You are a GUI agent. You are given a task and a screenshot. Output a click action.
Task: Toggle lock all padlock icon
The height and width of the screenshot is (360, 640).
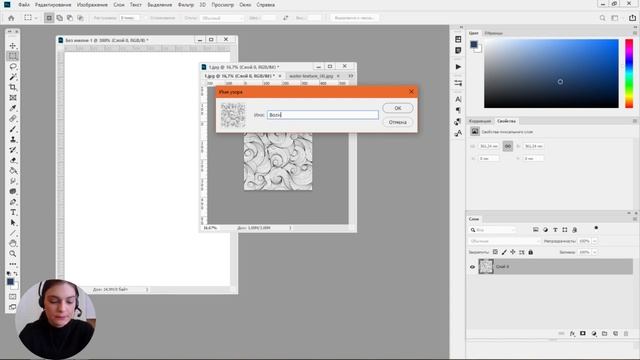(x=531, y=252)
